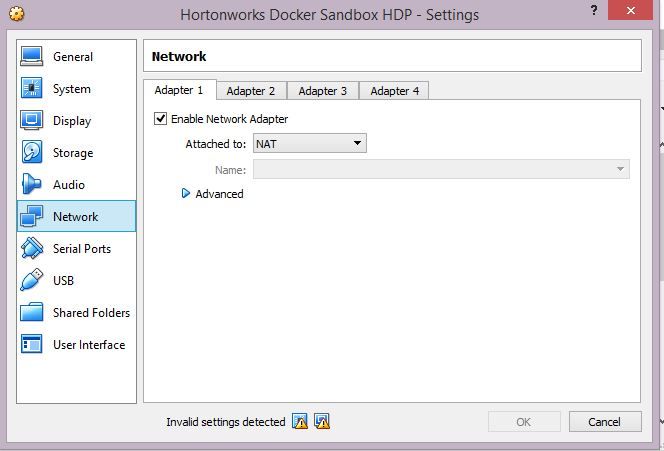
Task: Click the Storage disk icon
Action: click(x=31, y=152)
